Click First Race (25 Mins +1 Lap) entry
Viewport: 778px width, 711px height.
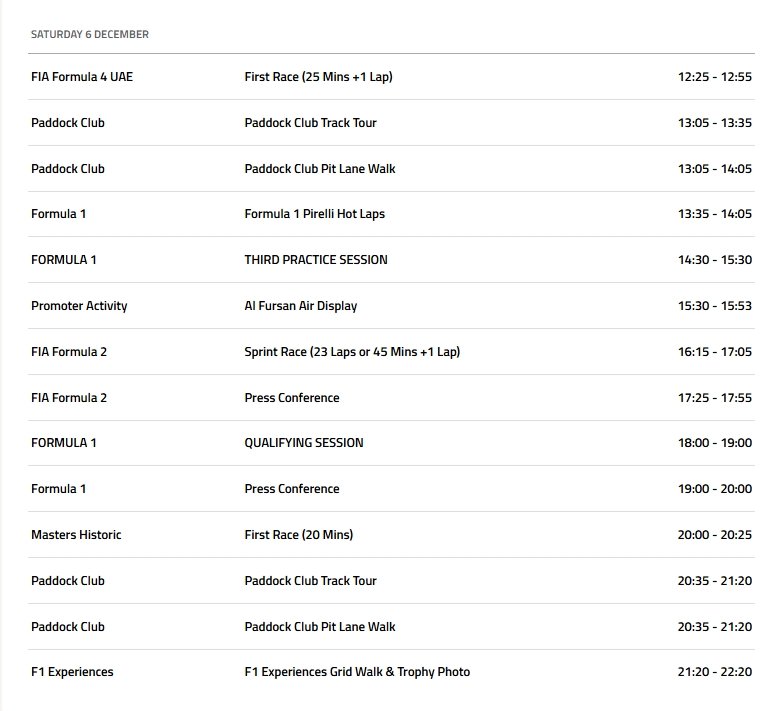[318, 77]
